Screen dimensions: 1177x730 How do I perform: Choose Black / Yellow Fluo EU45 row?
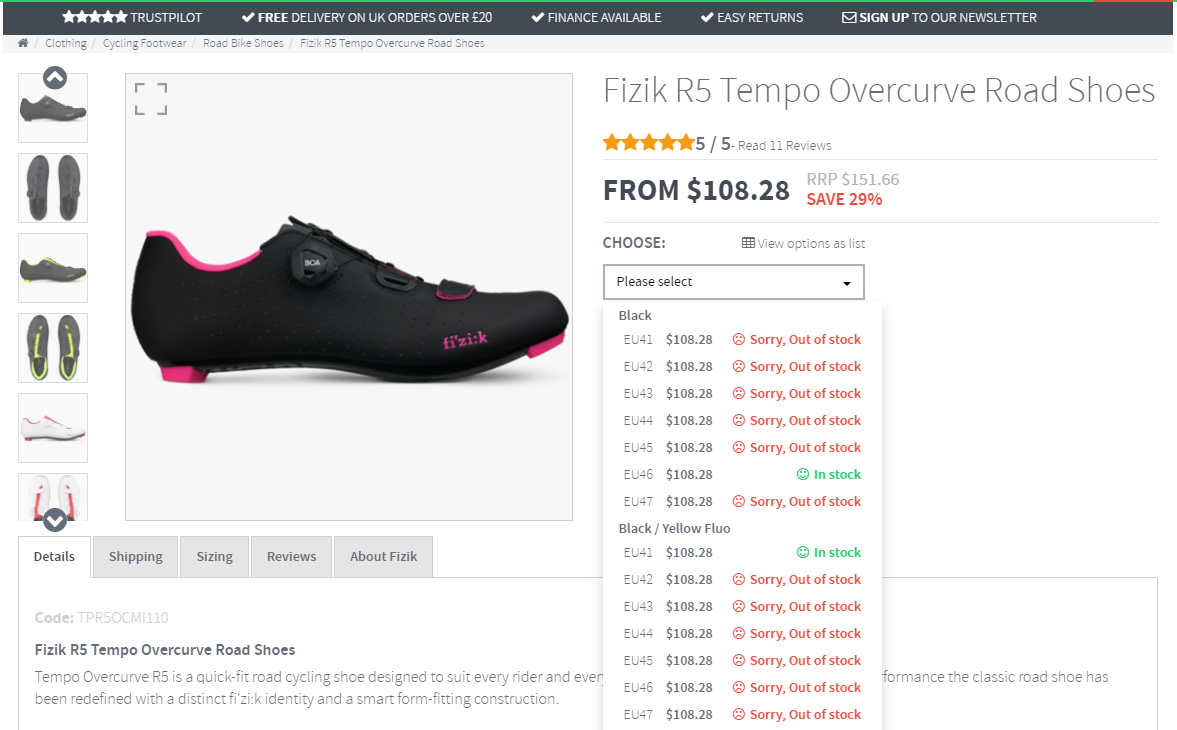tap(742, 660)
